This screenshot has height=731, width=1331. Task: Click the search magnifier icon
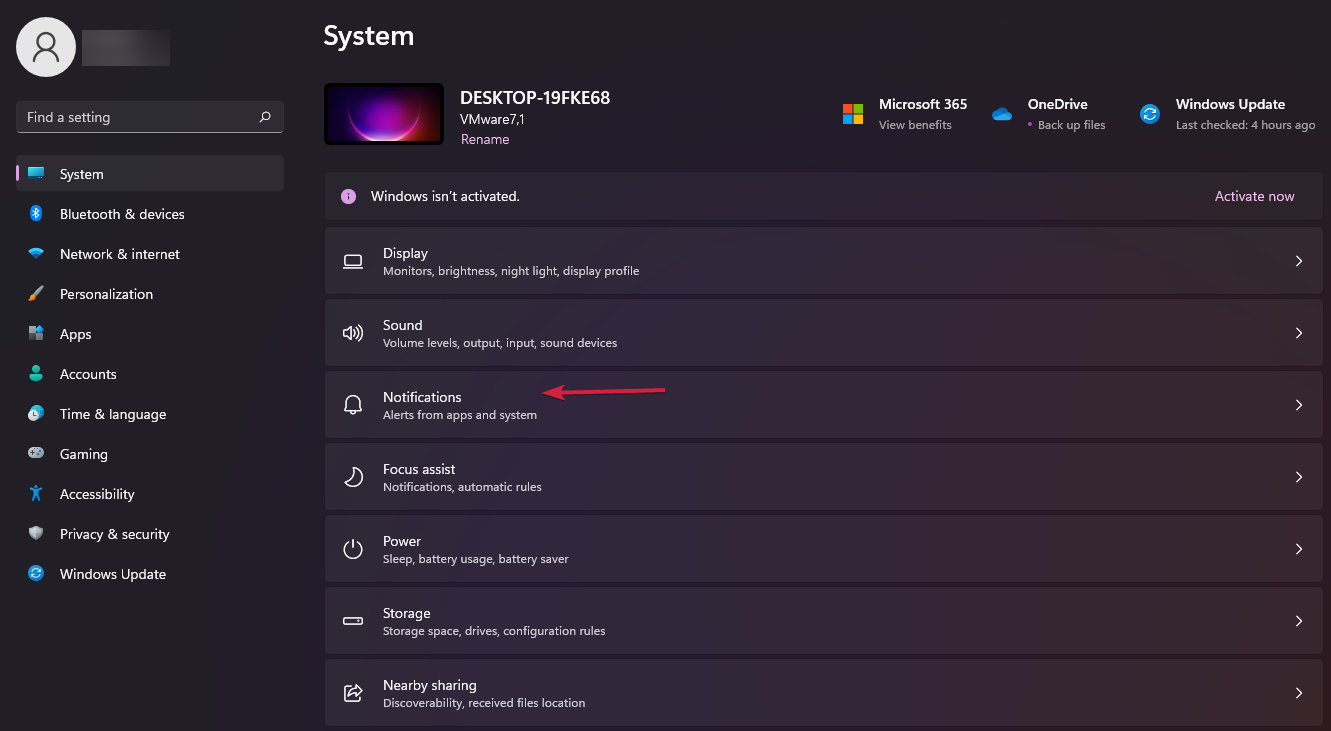(265, 117)
